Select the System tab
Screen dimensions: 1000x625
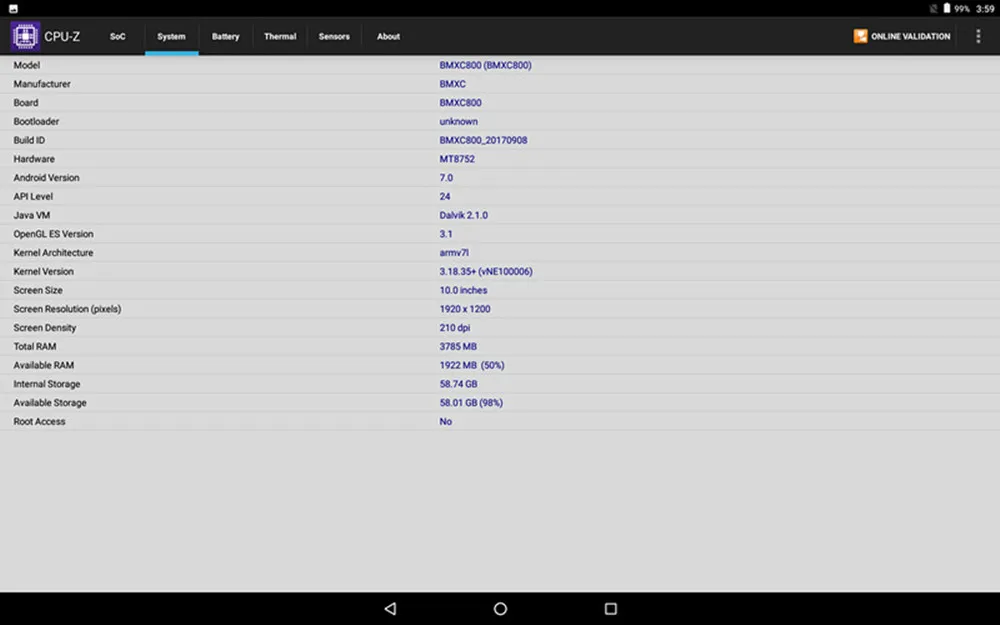(x=172, y=36)
